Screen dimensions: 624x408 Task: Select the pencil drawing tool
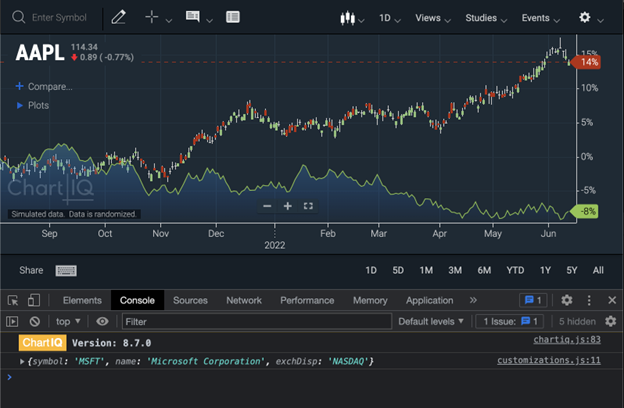[x=118, y=17]
